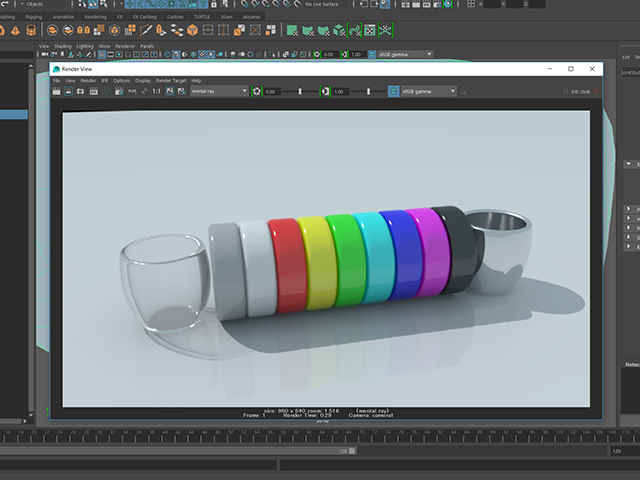Viewport: 640px width, 480px height.
Task: Click the Render View gamma slider
Action: click(368, 91)
